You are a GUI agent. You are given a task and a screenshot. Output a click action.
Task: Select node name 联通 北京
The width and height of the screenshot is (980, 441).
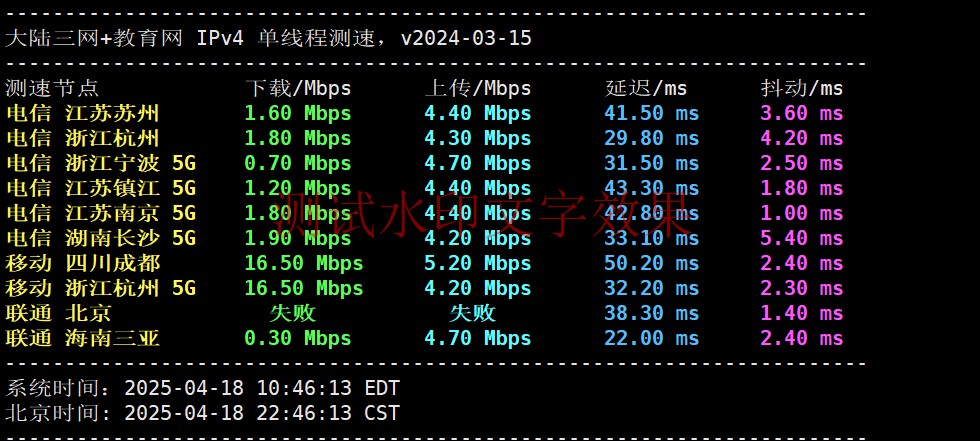(x=58, y=313)
